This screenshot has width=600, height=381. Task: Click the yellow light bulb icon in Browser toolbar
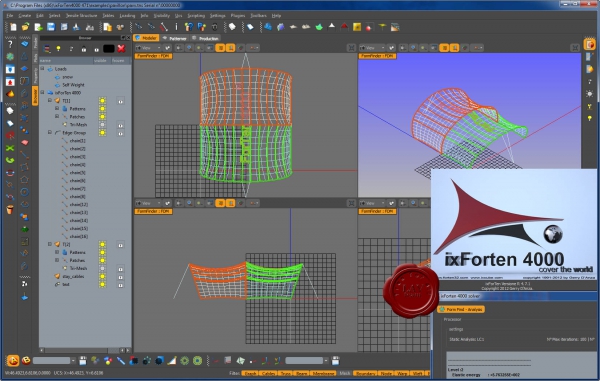[x=59, y=49]
